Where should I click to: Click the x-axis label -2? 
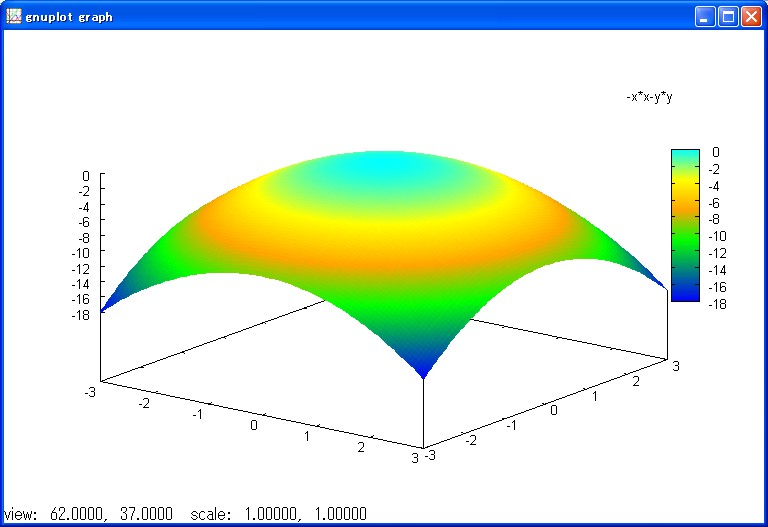pos(144,403)
